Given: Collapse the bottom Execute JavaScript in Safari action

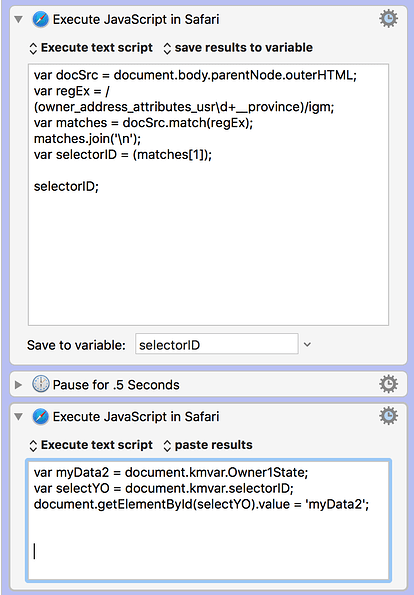Looking at the screenshot, I should [x=18, y=417].
